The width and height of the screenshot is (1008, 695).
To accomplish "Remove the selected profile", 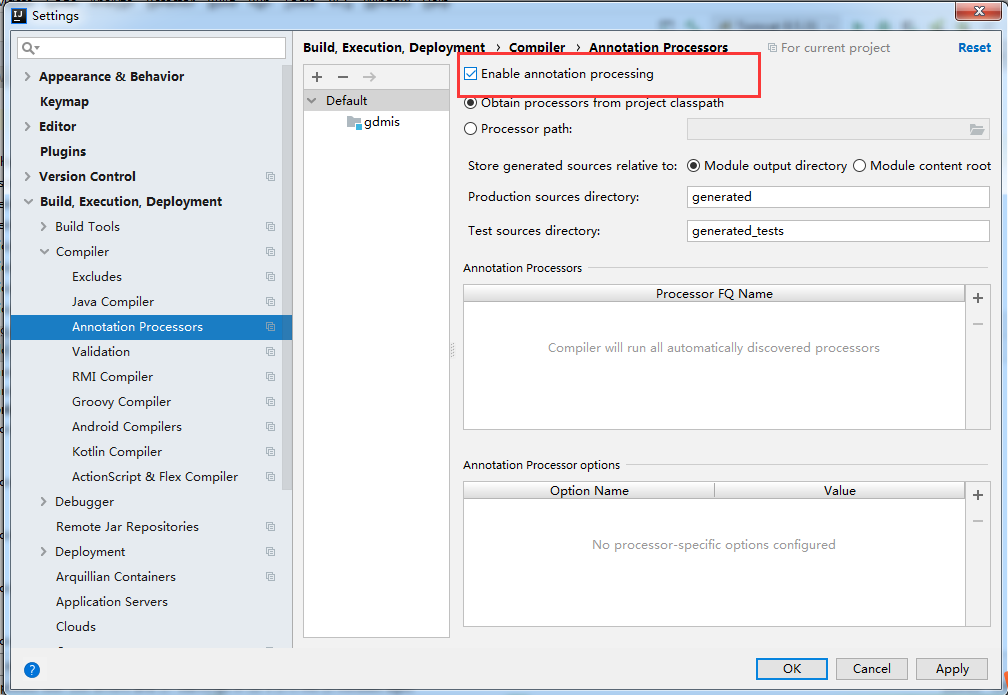I will 341,76.
